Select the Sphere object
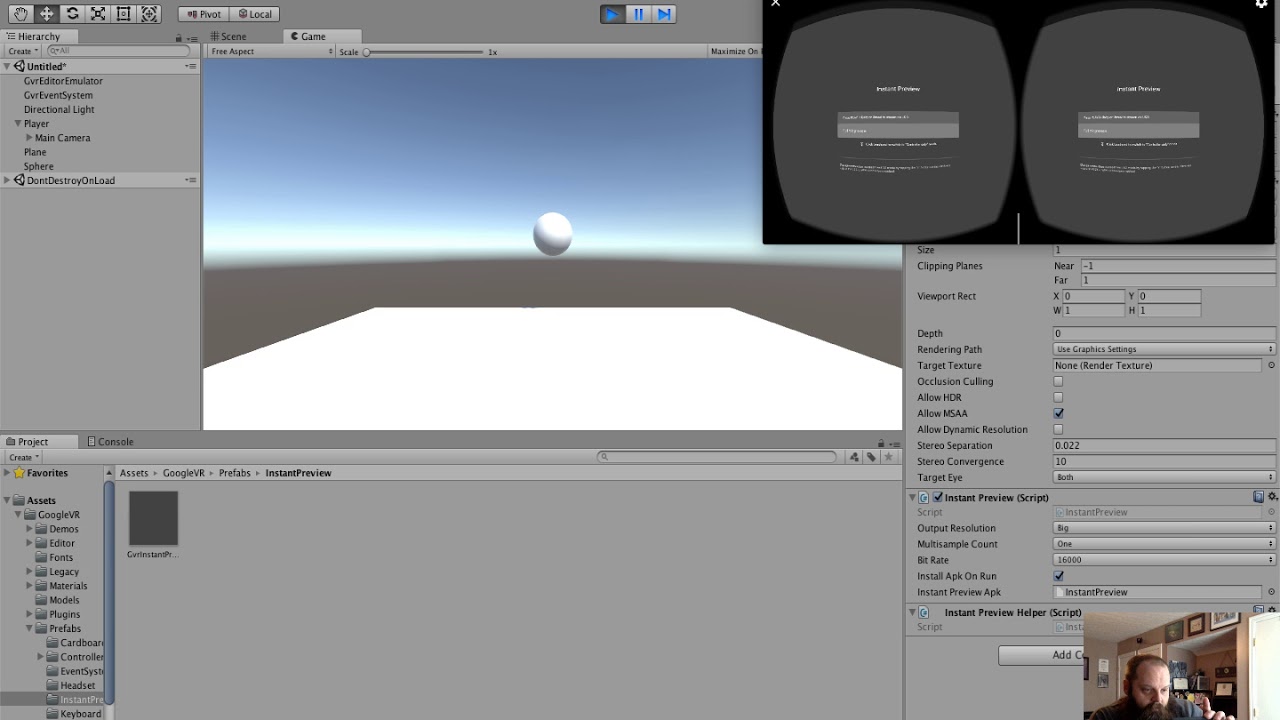 click(38, 166)
